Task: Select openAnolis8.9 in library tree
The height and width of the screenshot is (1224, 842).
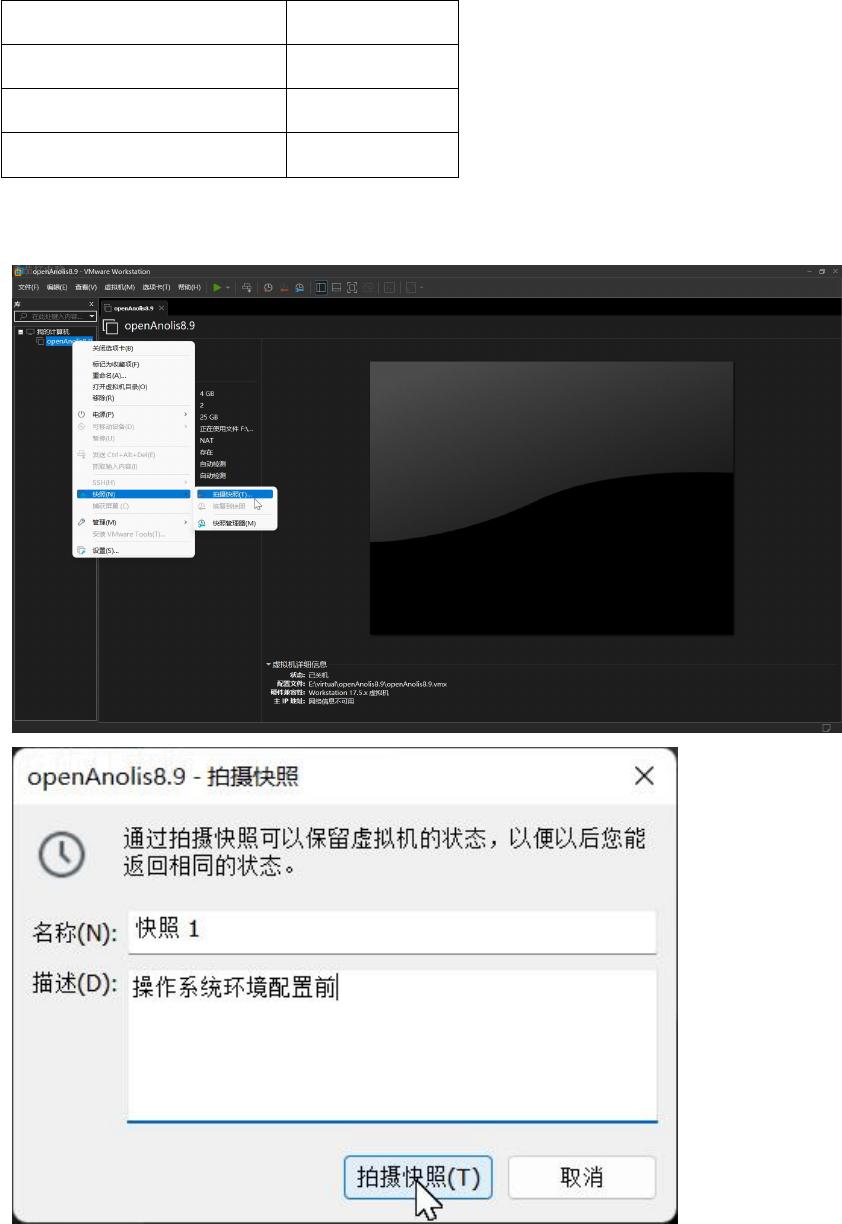Action: (x=68, y=341)
